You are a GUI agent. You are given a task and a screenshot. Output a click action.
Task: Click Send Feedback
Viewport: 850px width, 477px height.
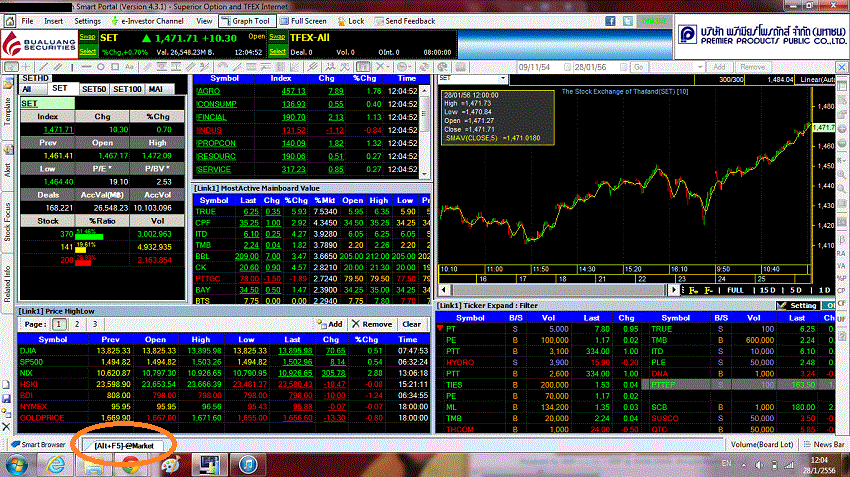tap(404, 21)
